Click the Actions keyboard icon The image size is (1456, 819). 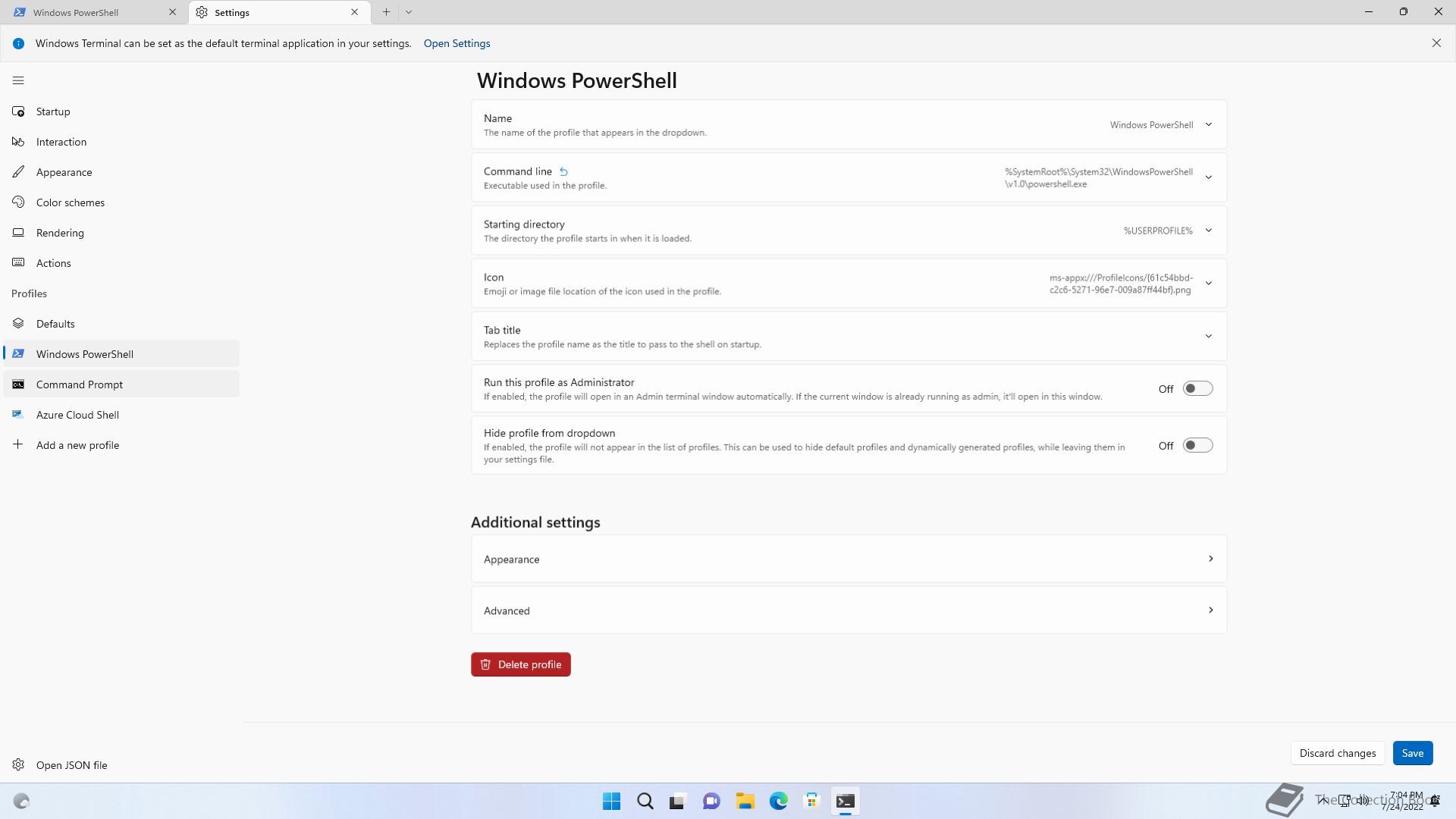(x=18, y=262)
